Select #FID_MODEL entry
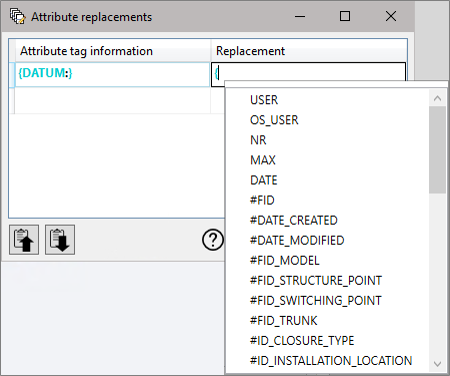 285,260
